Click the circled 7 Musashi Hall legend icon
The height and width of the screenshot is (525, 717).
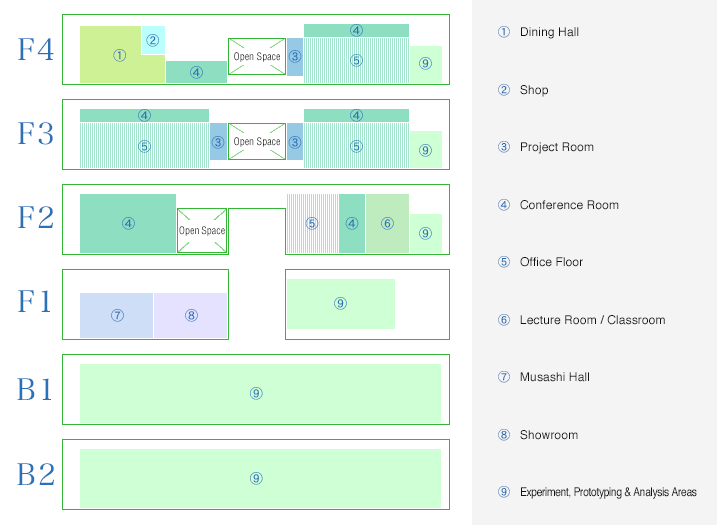(x=503, y=377)
